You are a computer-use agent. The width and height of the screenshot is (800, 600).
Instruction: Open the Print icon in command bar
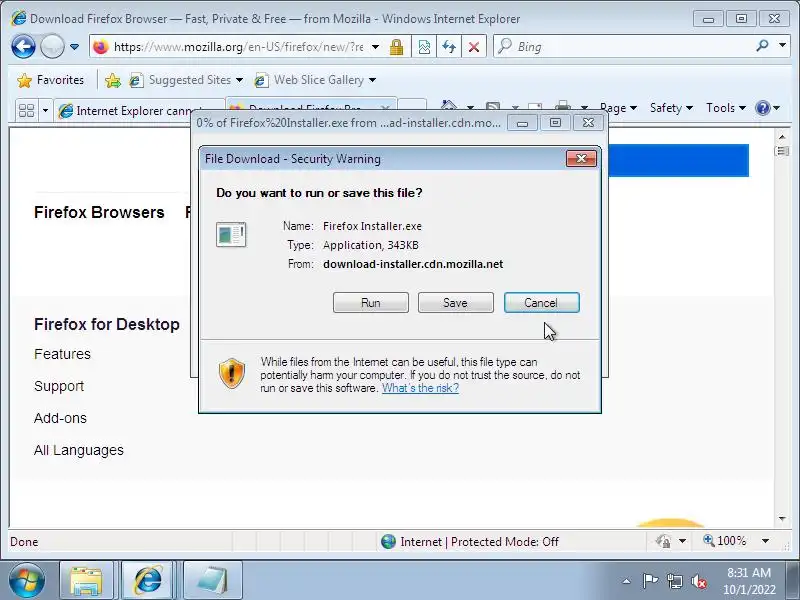563,106
